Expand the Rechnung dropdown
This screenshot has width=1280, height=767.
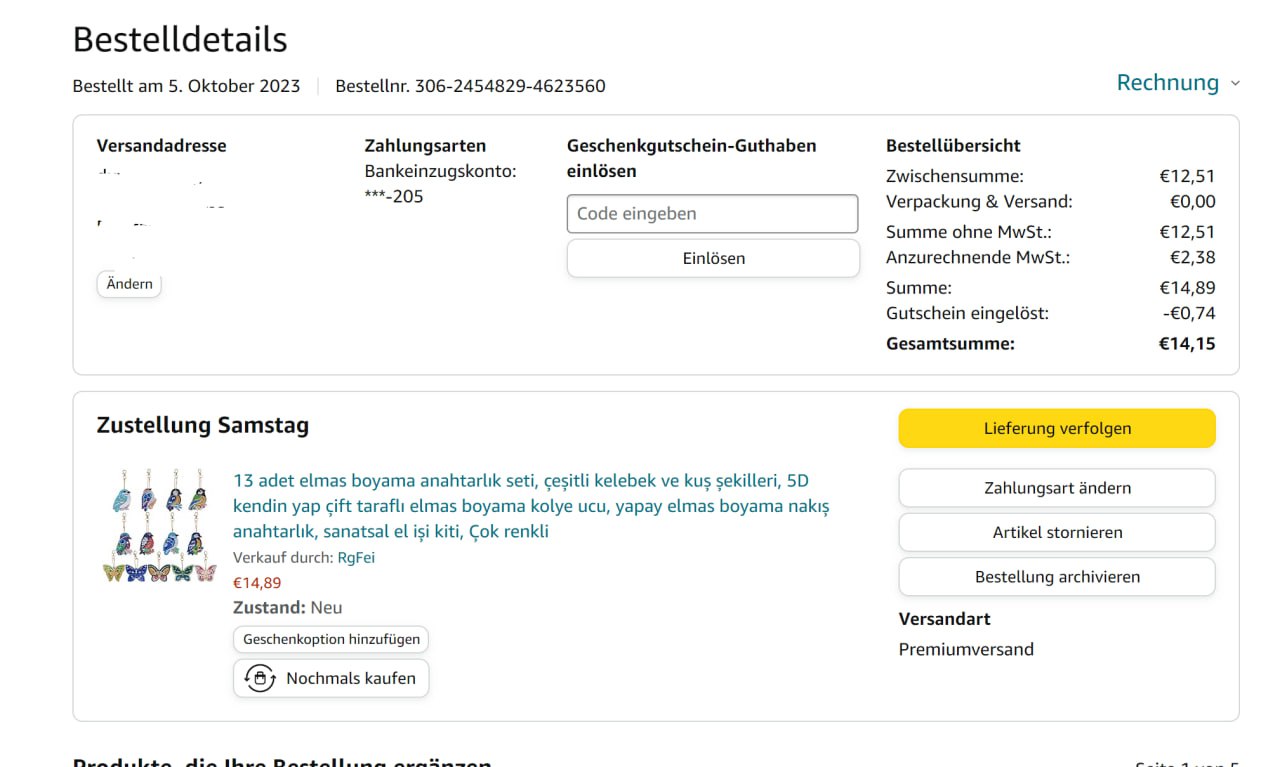tap(1167, 83)
